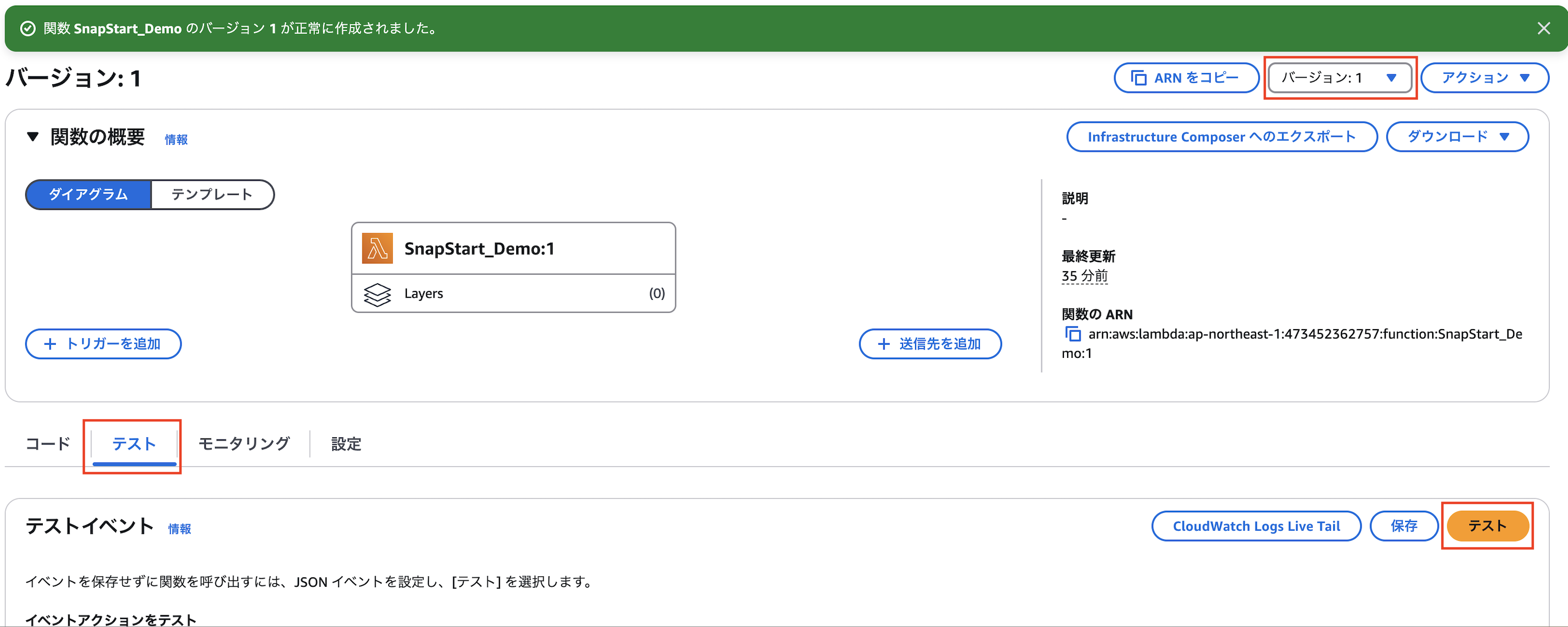Collapse the 関数の概要 section
This screenshot has width=1568, height=627.
click(x=32, y=137)
